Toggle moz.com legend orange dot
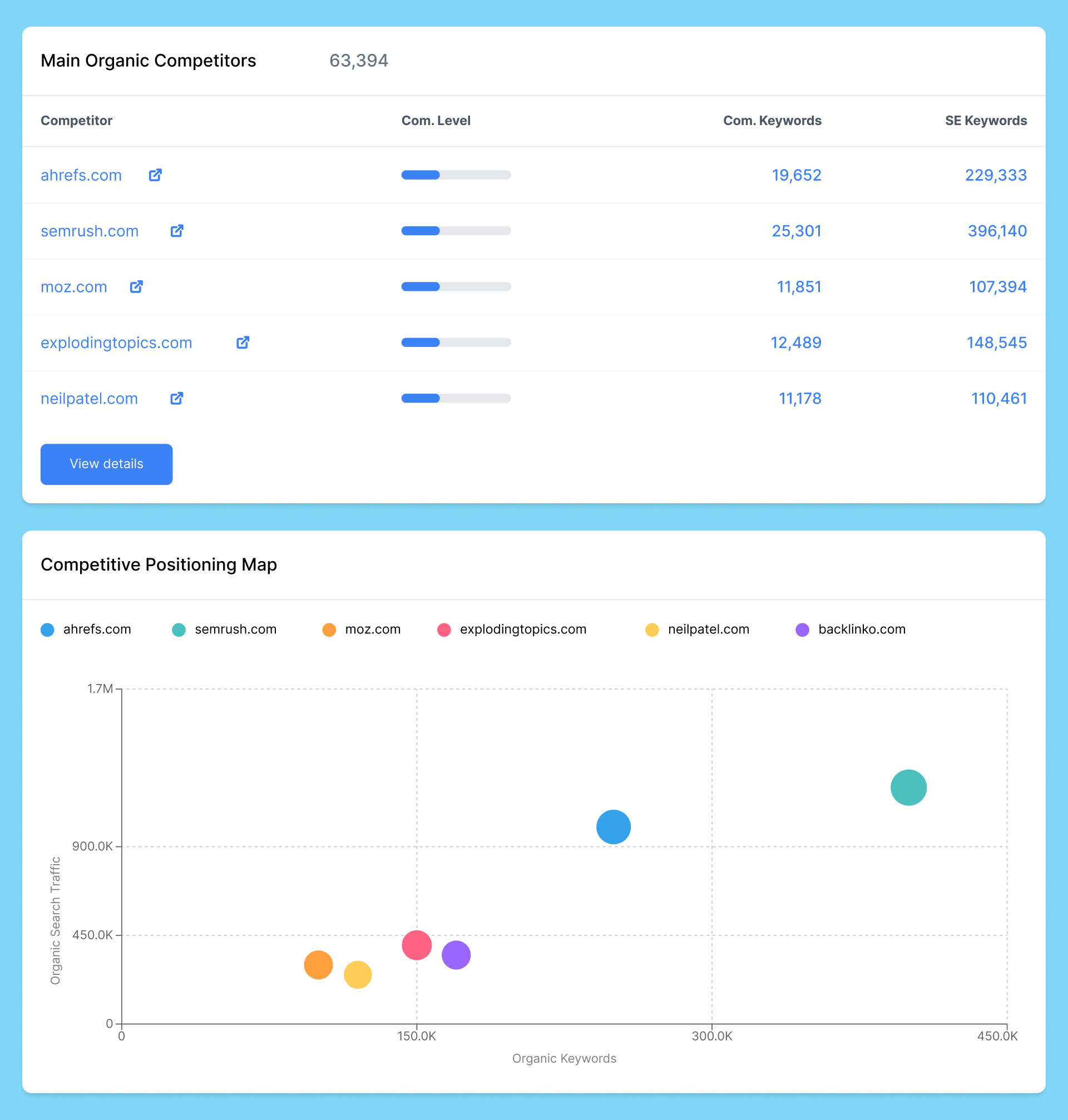Screen dimensions: 1068x1120 [x=329, y=630]
